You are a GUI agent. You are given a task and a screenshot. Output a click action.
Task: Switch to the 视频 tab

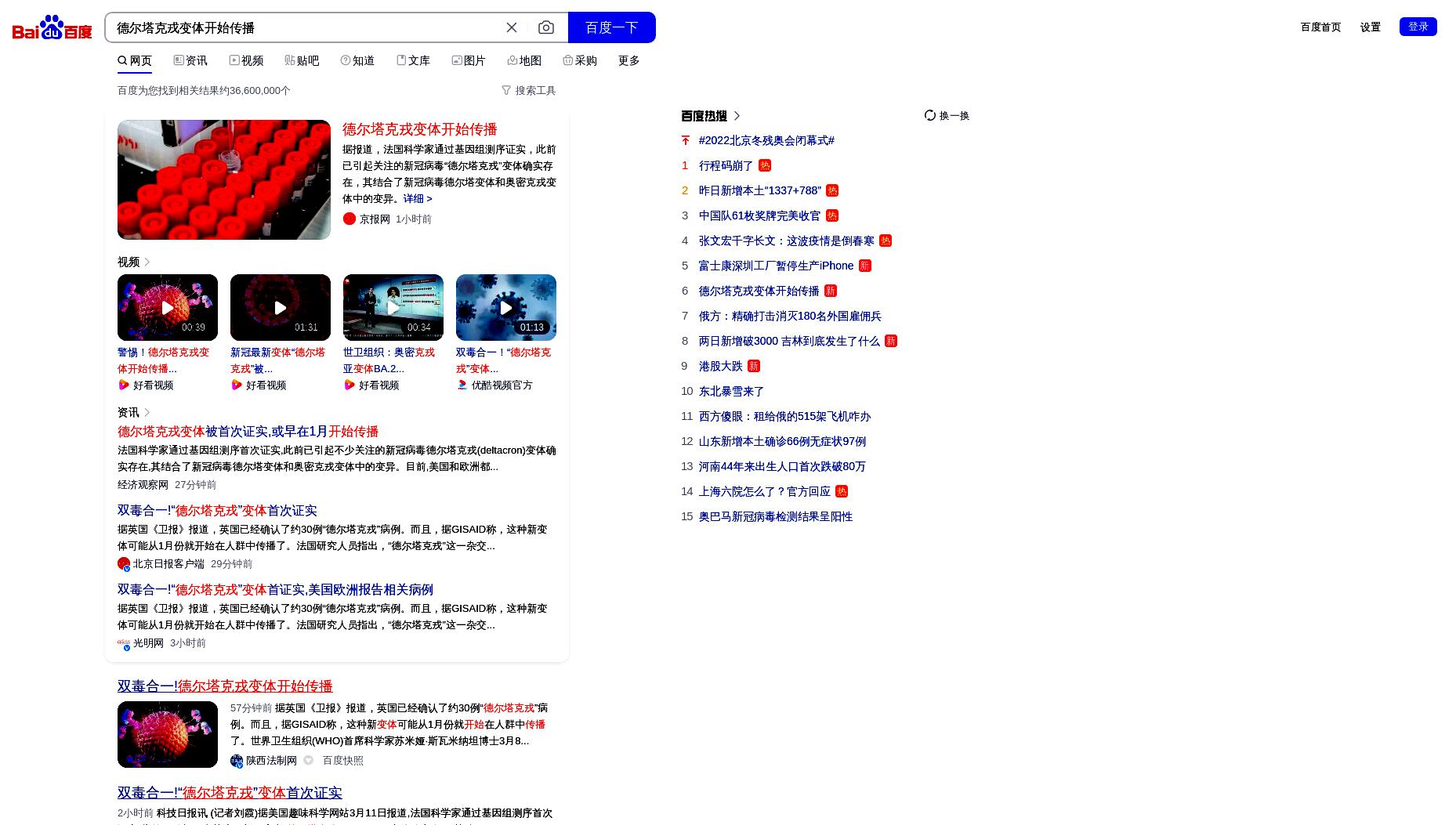[x=246, y=60]
